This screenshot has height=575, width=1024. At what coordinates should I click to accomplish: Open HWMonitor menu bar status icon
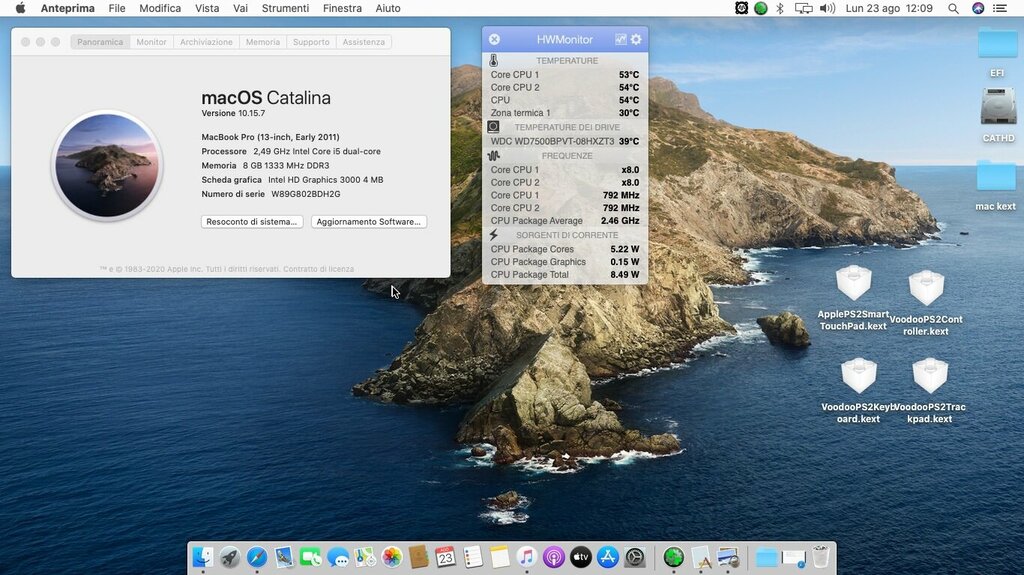(x=741, y=8)
